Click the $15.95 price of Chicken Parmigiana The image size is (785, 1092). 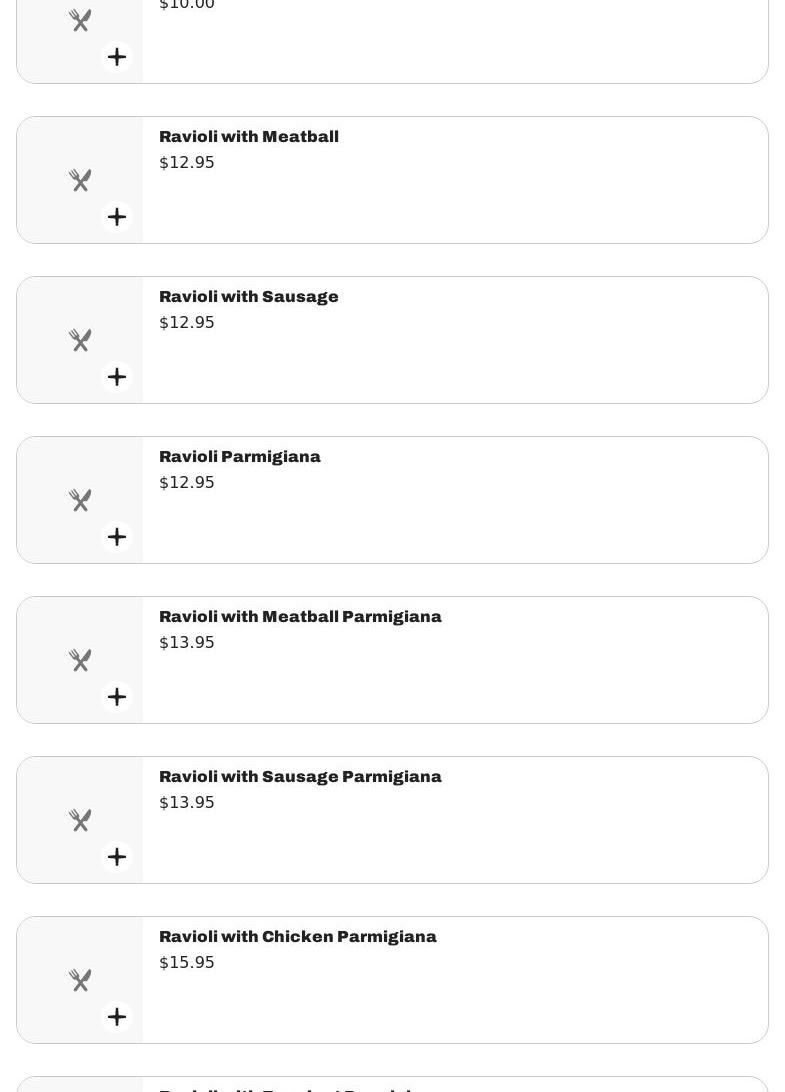click(187, 963)
